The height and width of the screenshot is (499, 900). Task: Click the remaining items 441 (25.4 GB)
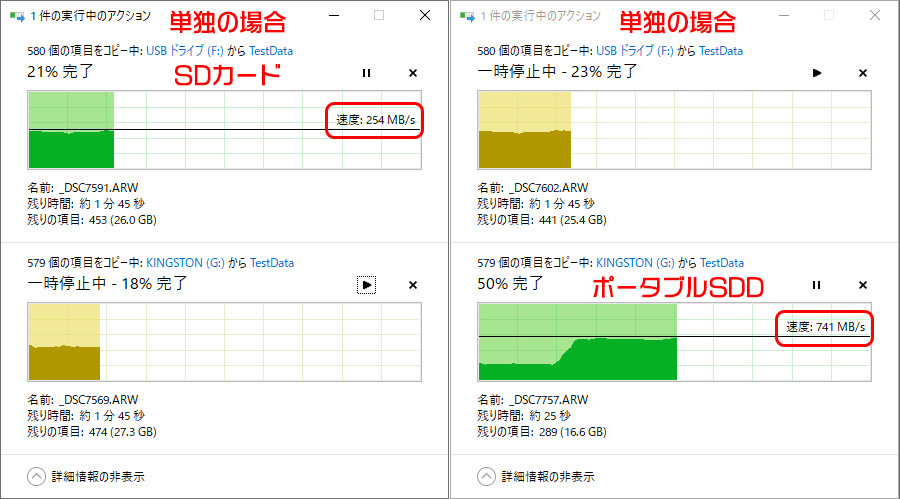click(573, 220)
